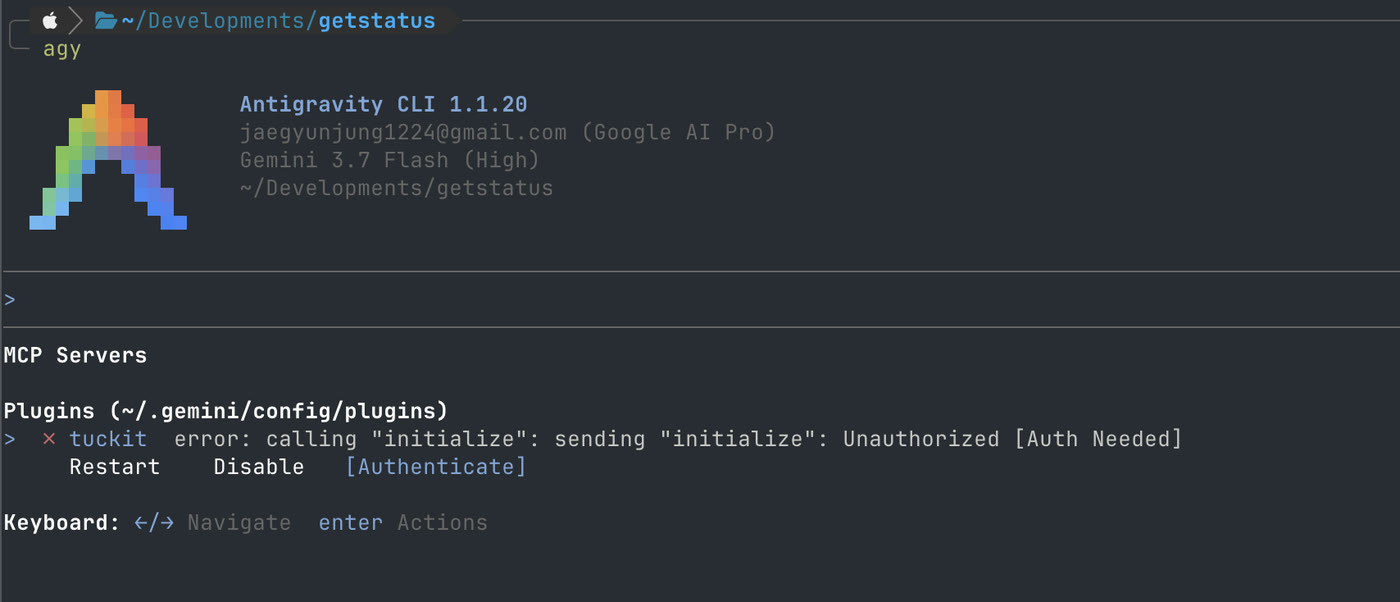Click the 'Plugins (~/.gemini/config/plugins)' heading

click(x=226, y=411)
